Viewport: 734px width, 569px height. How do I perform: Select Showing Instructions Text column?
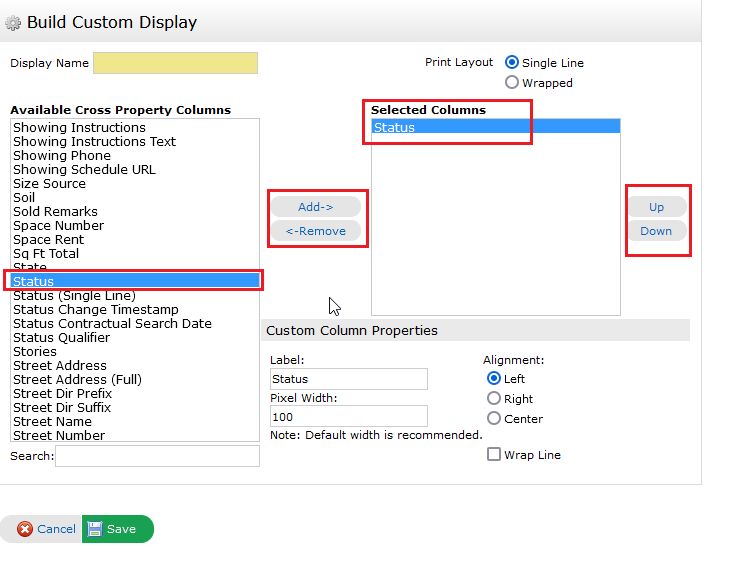[135, 141]
